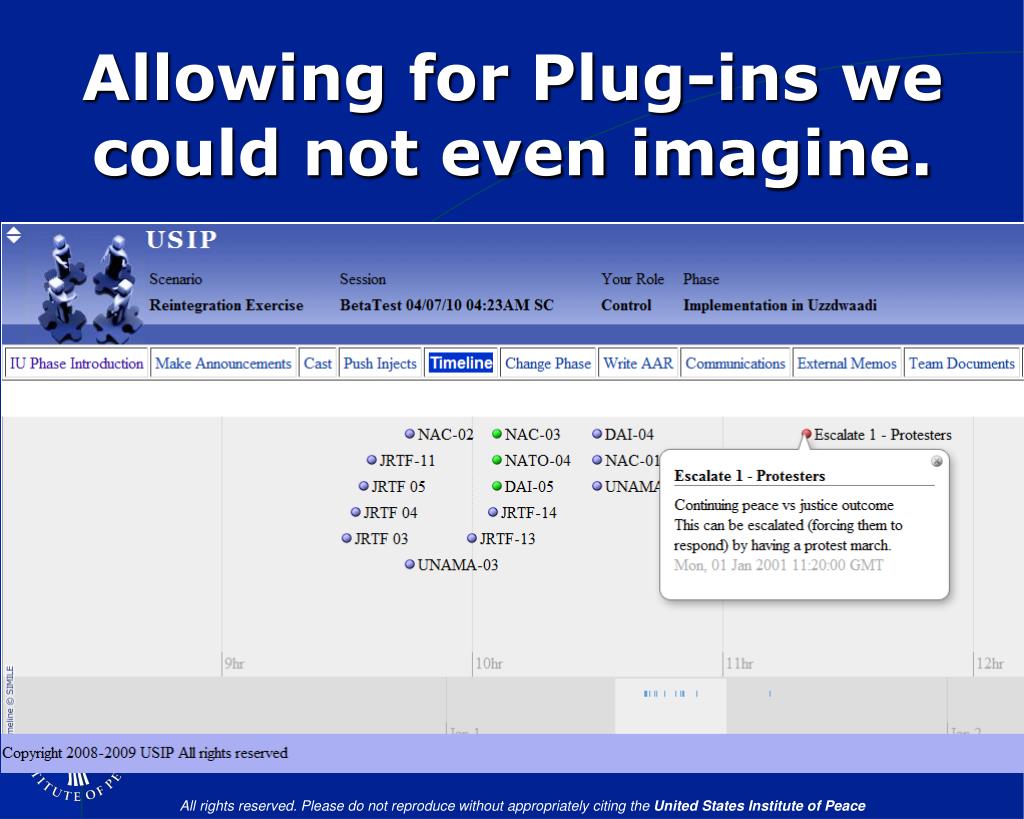Click the 10hr time label
The image size is (1024, 819).
[488, 664]
